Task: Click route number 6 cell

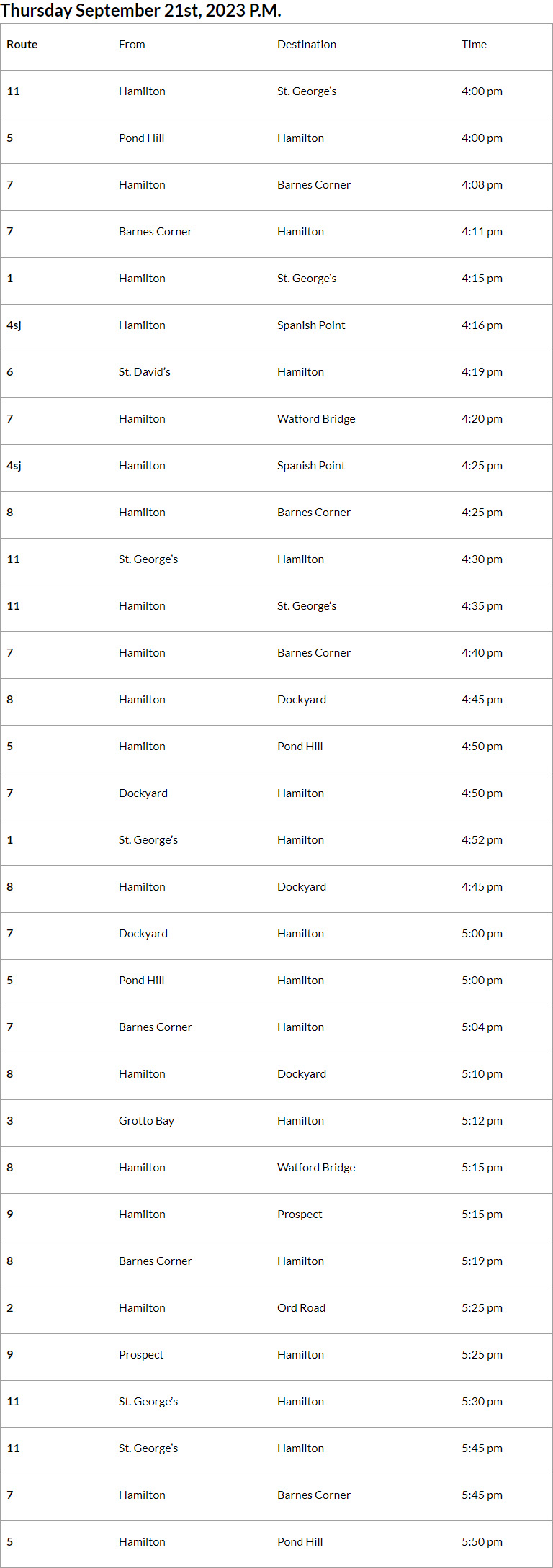Action: [10, 372]
